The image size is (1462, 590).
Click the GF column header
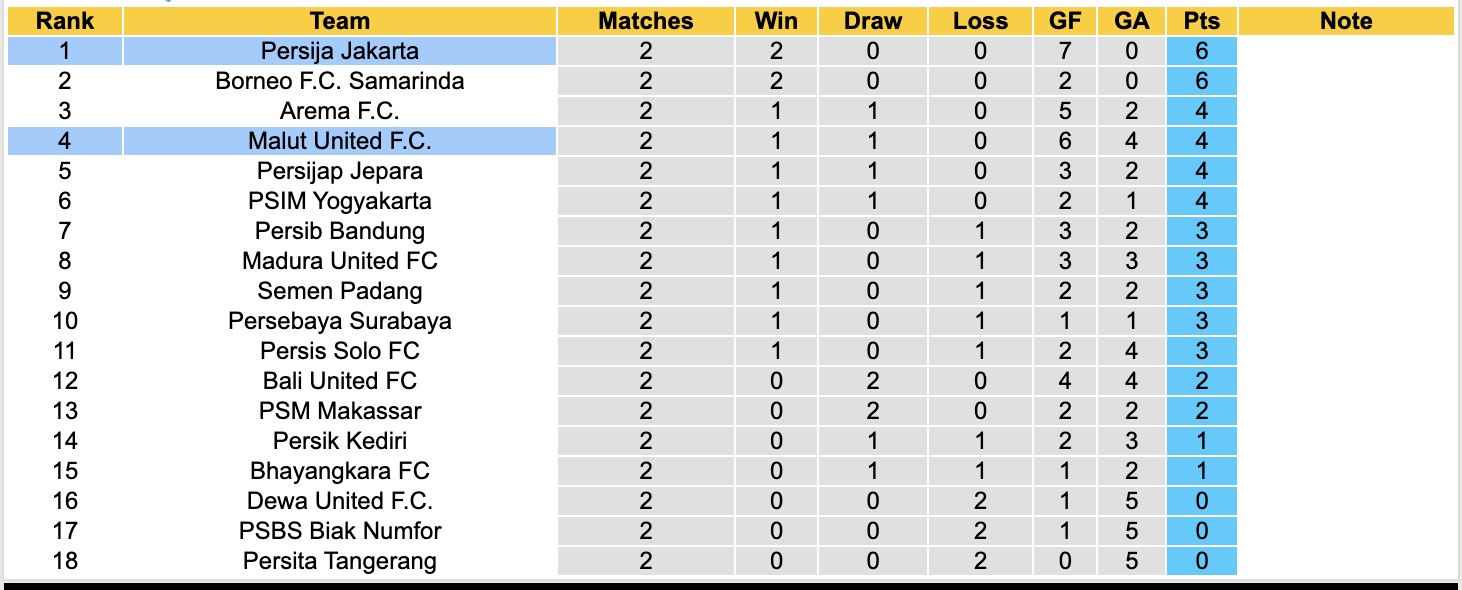coord(1065,21)
